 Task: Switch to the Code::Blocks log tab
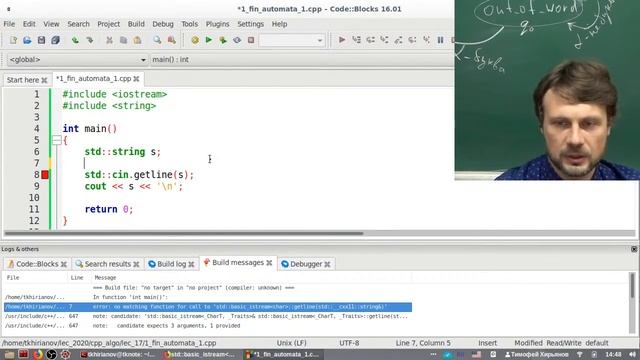(x=37, y=264)
